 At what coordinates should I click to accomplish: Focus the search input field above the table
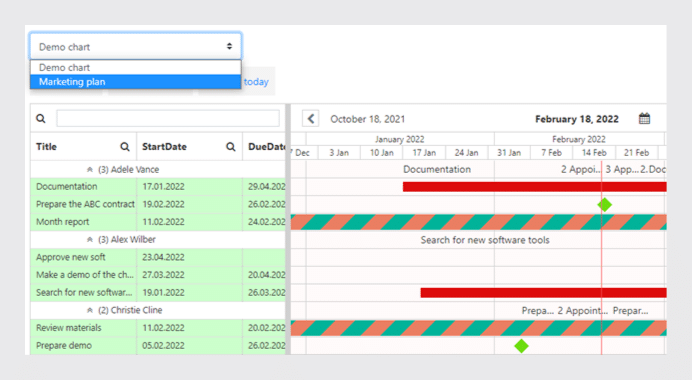coord(168,118)
